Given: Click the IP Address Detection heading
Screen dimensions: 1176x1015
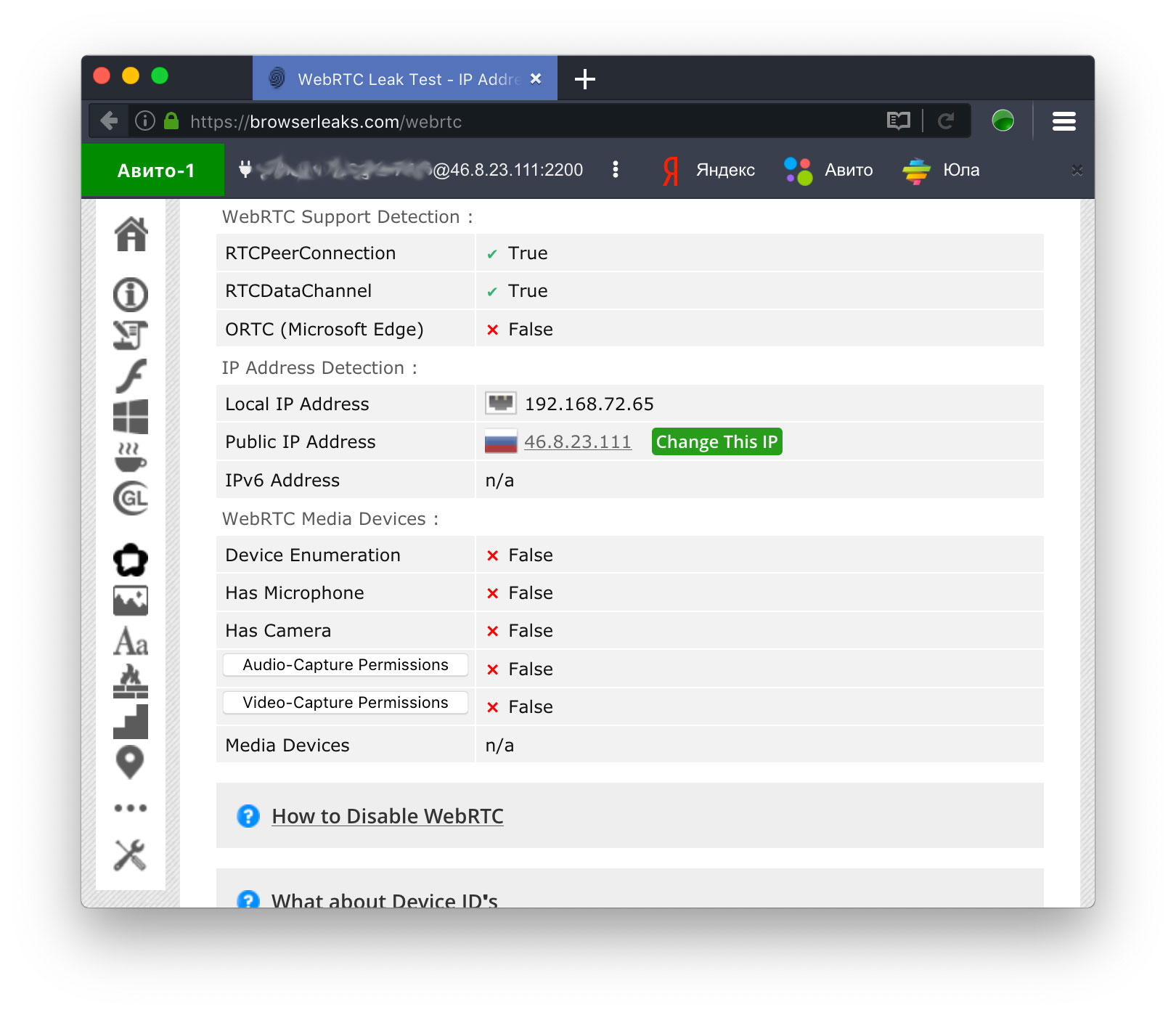Looking at the screenshot, I should point(319,368).
